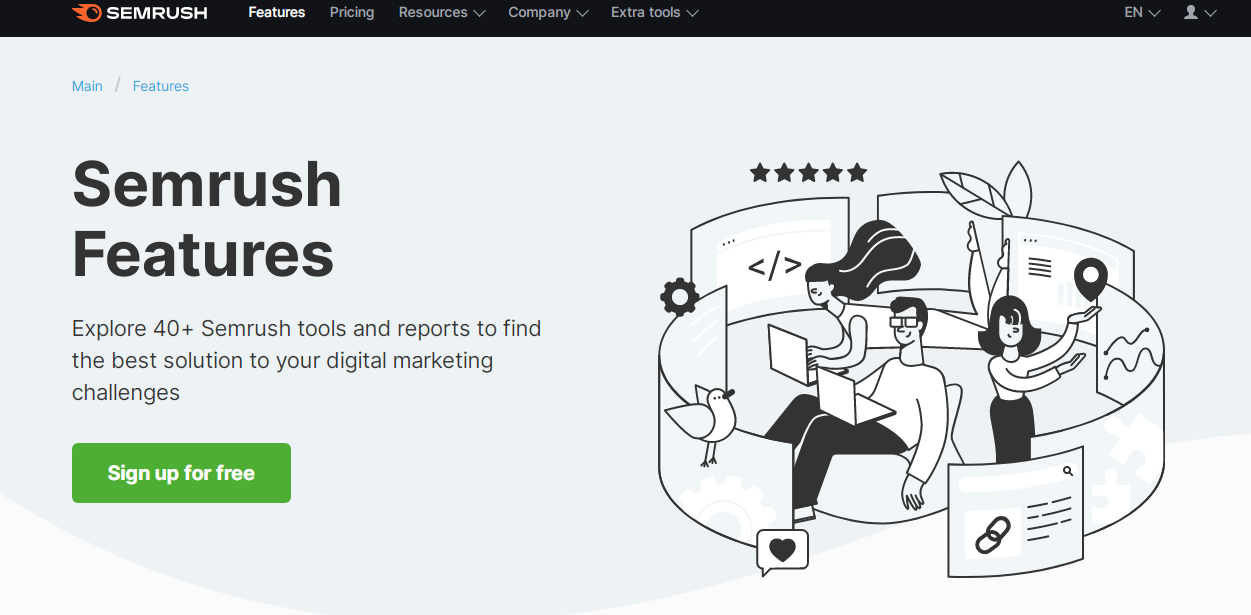This screenshot has height=615, width=1251.
Task: Open the Extra tools dropdown
Action: [x=655, y=13]
